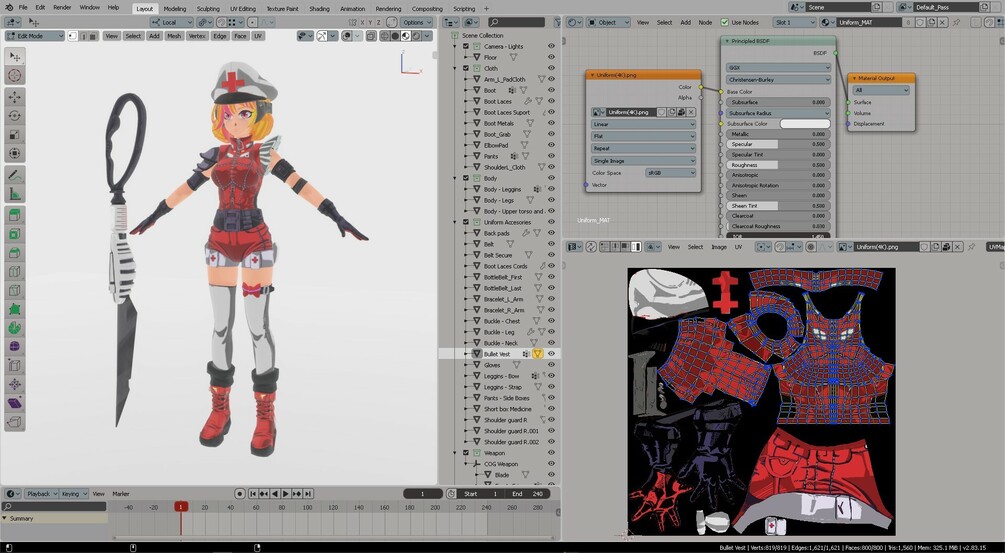
Task: Click the End frame field
Action: pyautogui.click(x=528, y=493)
